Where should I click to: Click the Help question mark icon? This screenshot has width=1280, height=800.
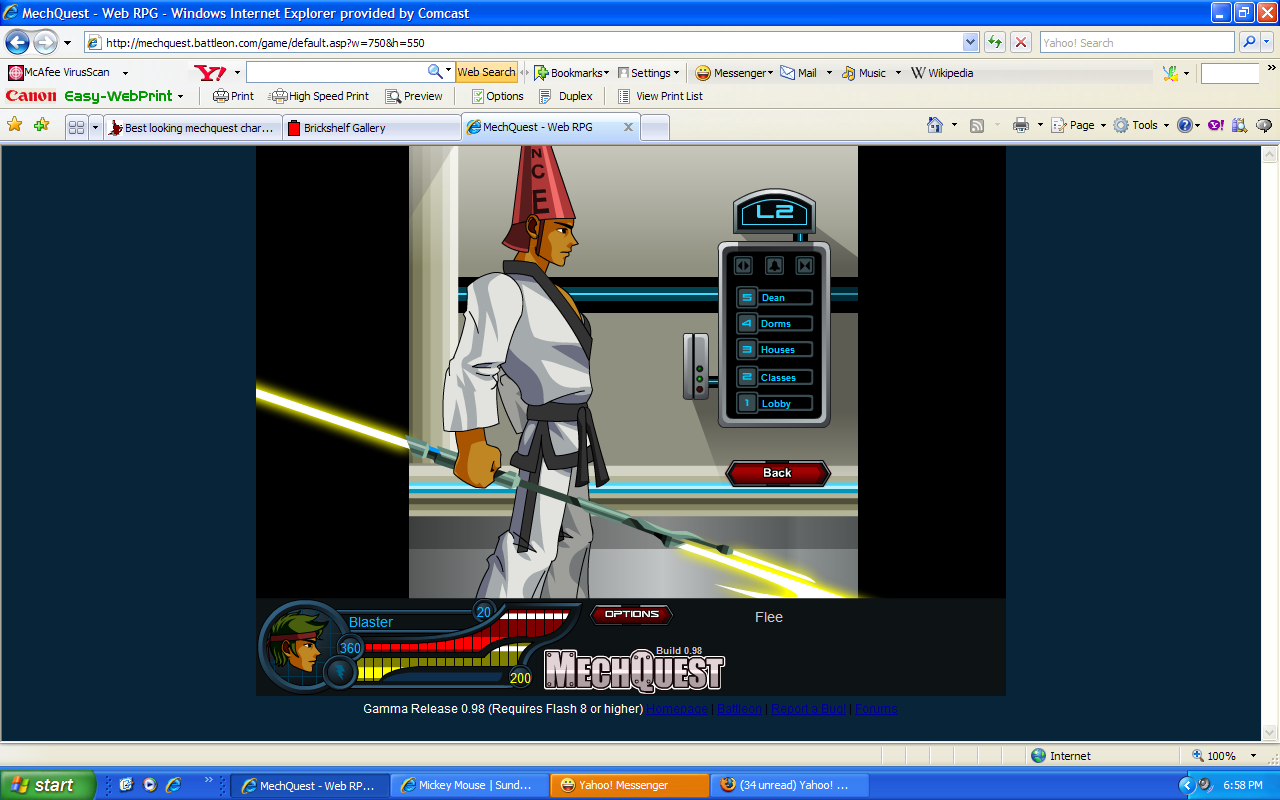(x=1184, y=125)
